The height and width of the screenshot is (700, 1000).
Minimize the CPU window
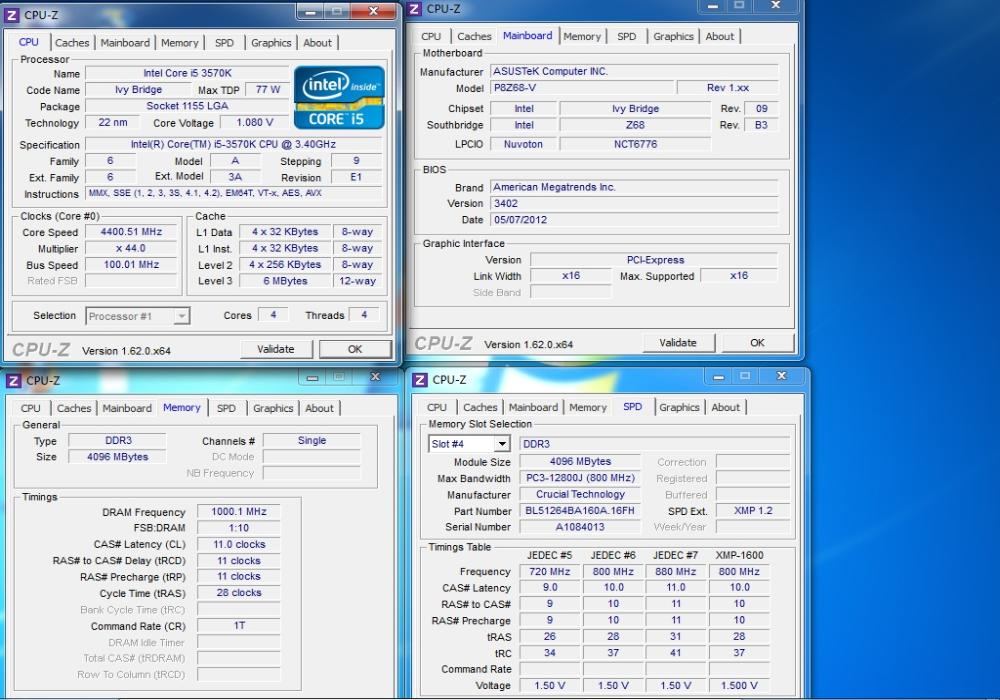pyautogui.click(x=311, y=11)
